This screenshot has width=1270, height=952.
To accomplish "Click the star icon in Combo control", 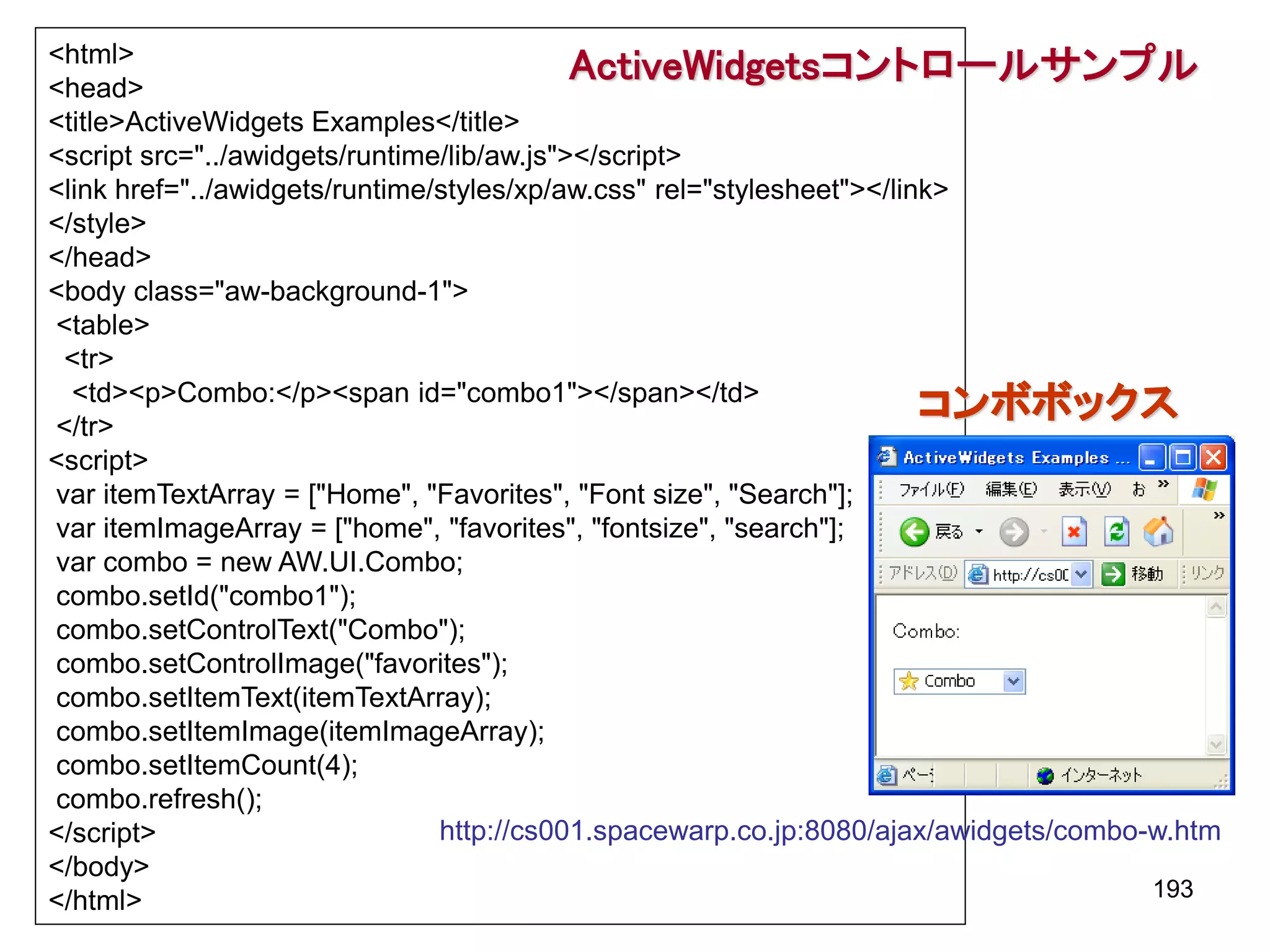I will (x=908, y=681).
